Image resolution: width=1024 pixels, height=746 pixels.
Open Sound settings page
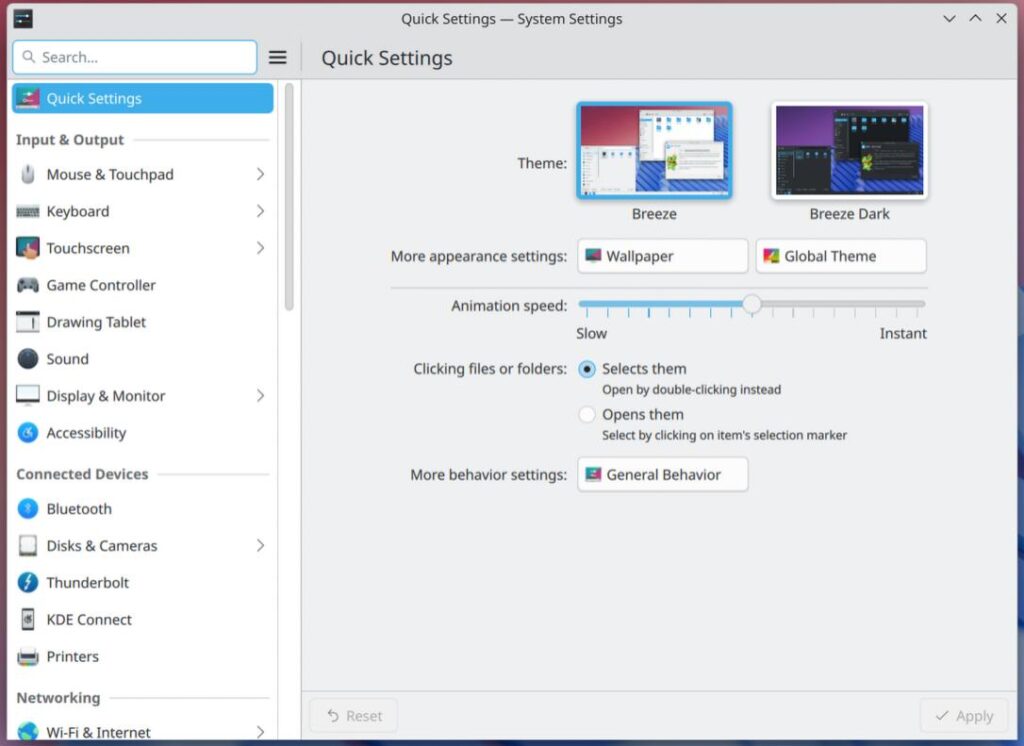(x=142, y=359)
